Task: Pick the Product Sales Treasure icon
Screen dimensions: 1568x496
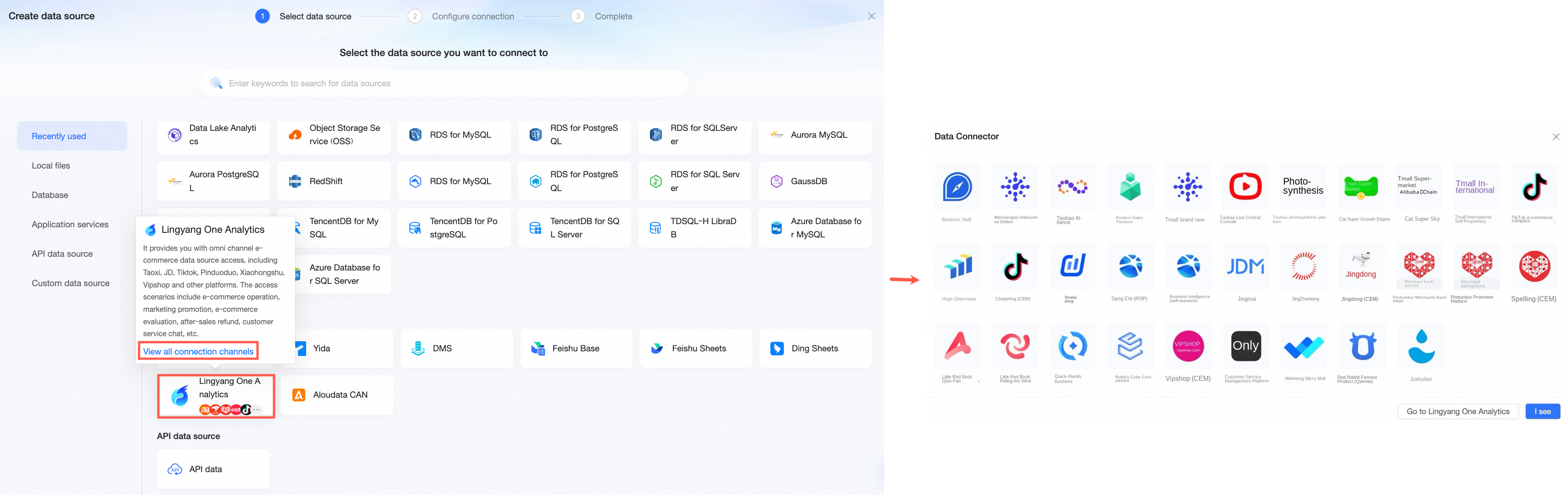Action: 1130,186
